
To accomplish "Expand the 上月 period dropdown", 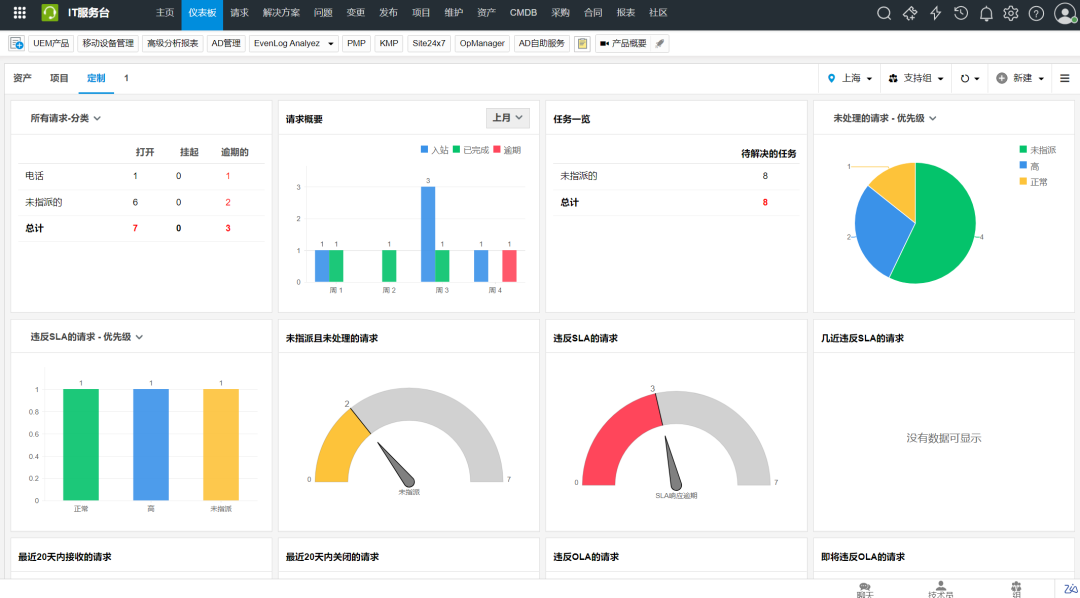I will (508, 118).
